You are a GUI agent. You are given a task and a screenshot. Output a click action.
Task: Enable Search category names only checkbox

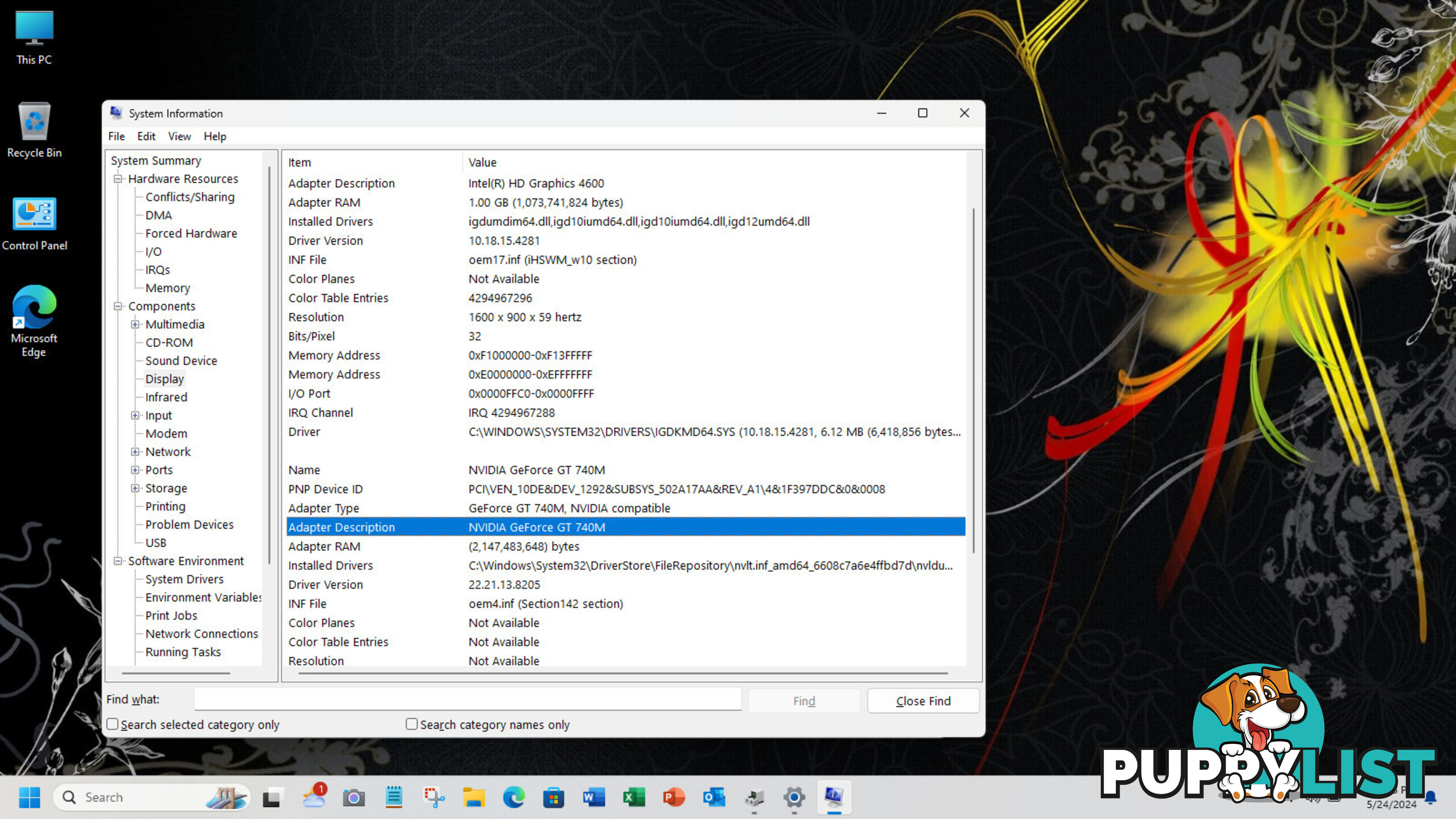click(x=411, y=724)
